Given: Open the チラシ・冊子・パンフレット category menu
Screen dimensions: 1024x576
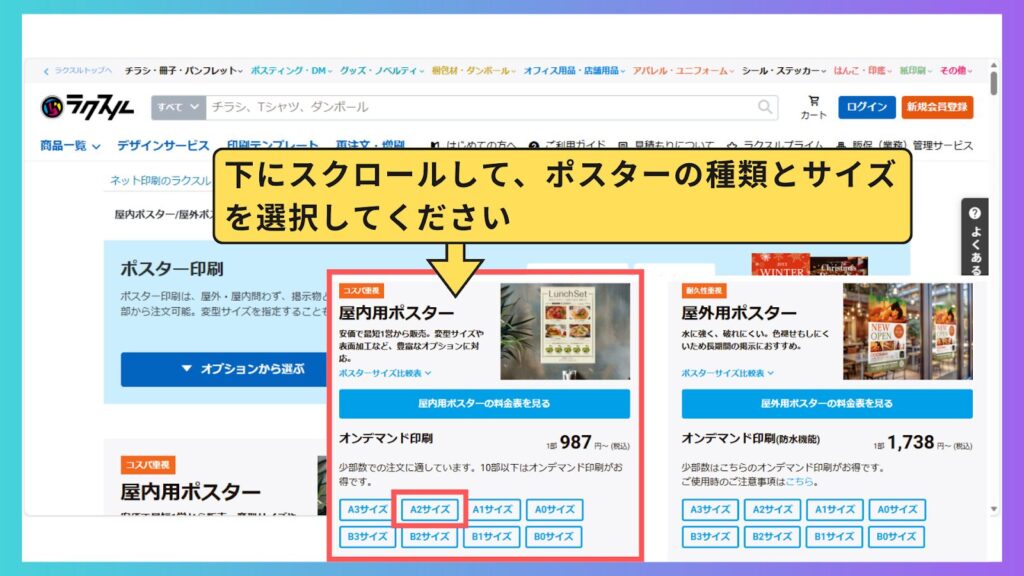Looking at the screenshot, I should (183, 71).
